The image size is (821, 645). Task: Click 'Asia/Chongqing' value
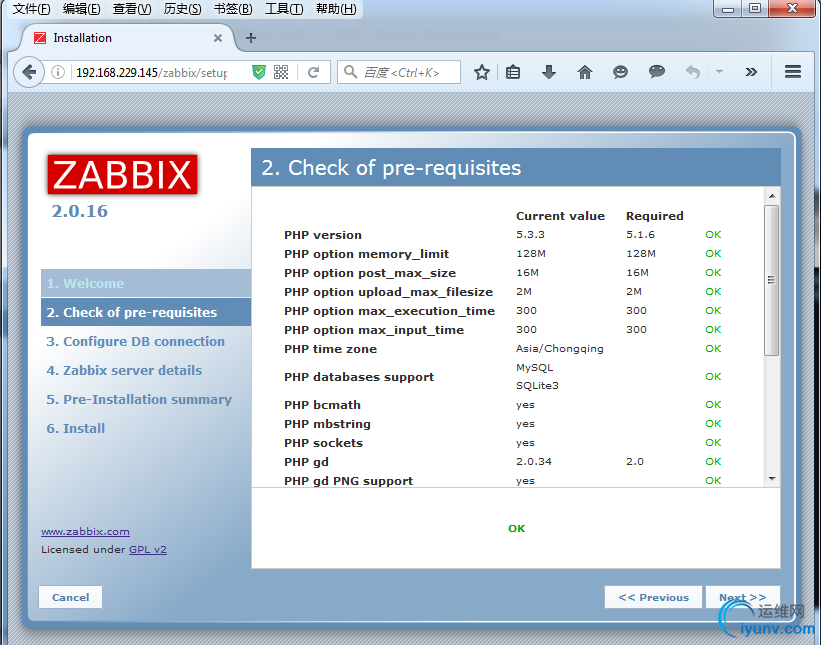point(560,349)
